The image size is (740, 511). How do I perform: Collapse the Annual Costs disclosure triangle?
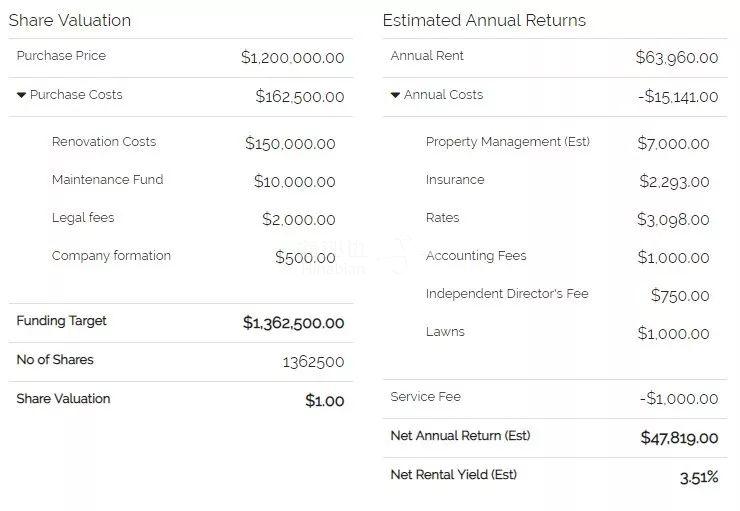click(395, 95)
